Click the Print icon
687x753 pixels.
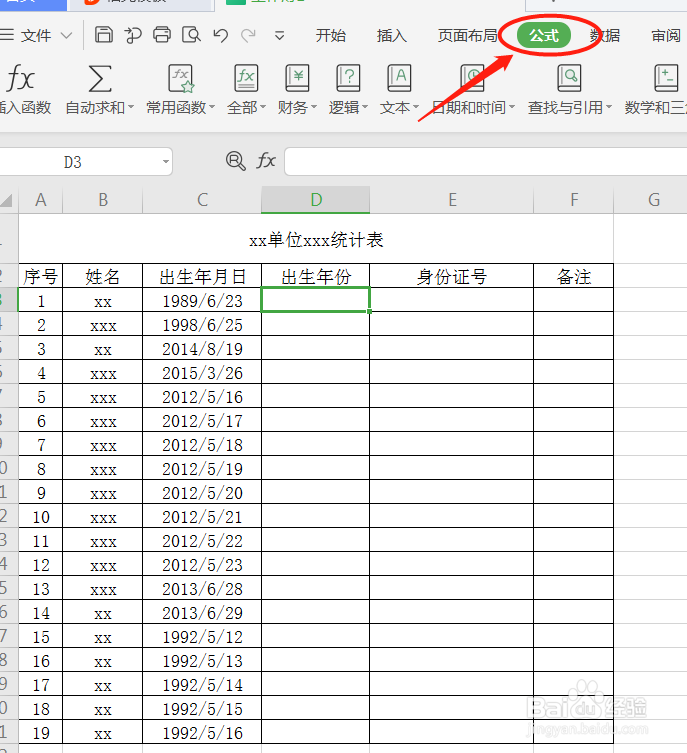pyautogui.click(x=162, y=35)
